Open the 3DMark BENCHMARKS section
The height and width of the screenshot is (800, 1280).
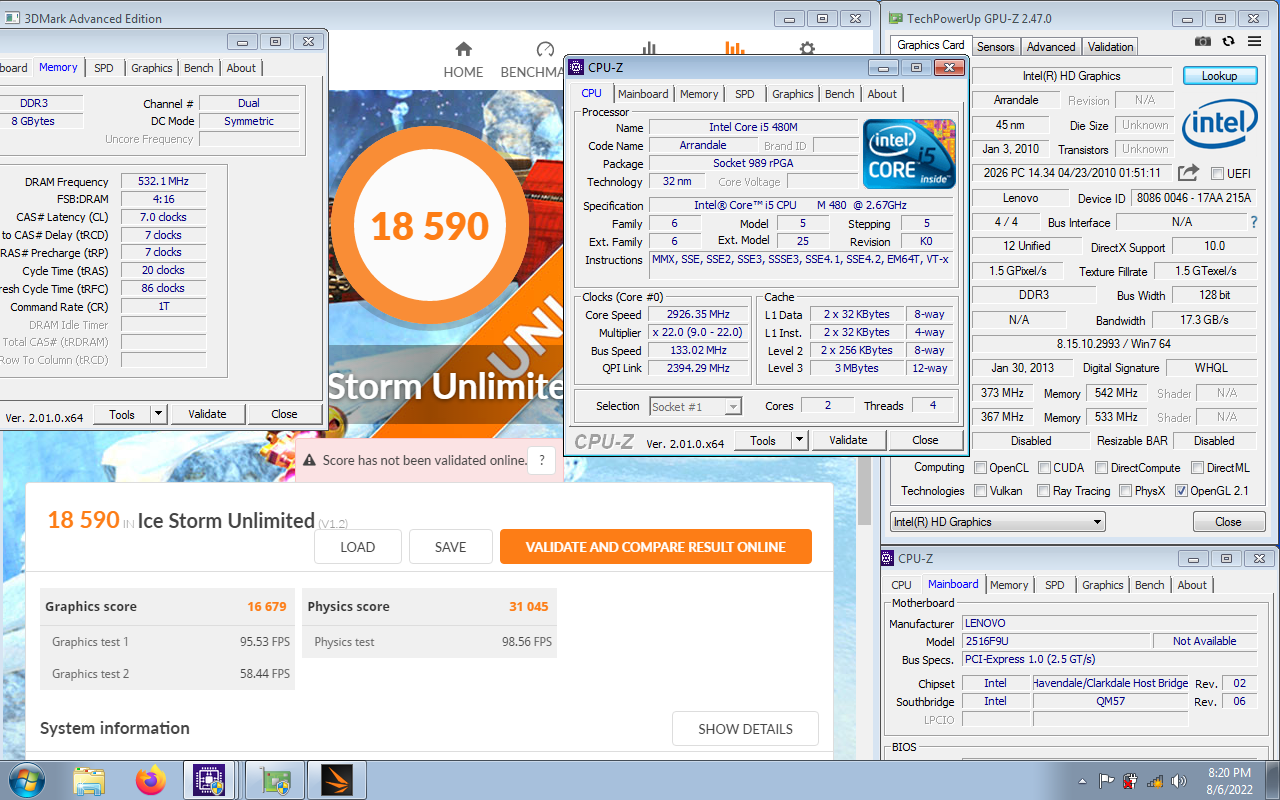coord(534,60)
